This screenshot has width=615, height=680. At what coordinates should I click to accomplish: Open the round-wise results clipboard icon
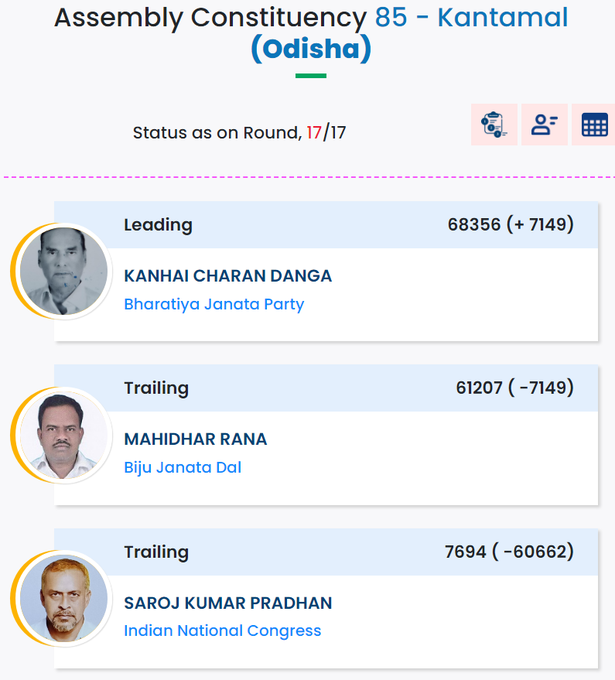point(494,125)
